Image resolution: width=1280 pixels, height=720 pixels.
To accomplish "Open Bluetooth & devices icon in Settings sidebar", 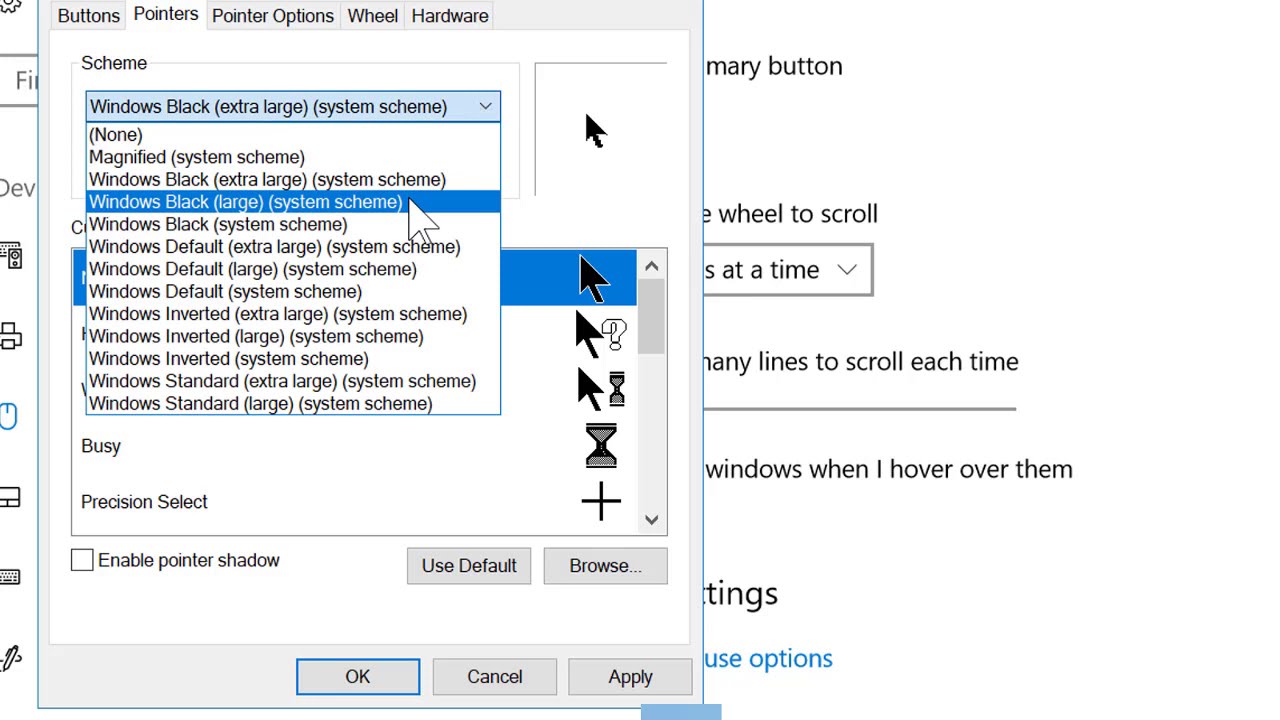I will point(11,255).
